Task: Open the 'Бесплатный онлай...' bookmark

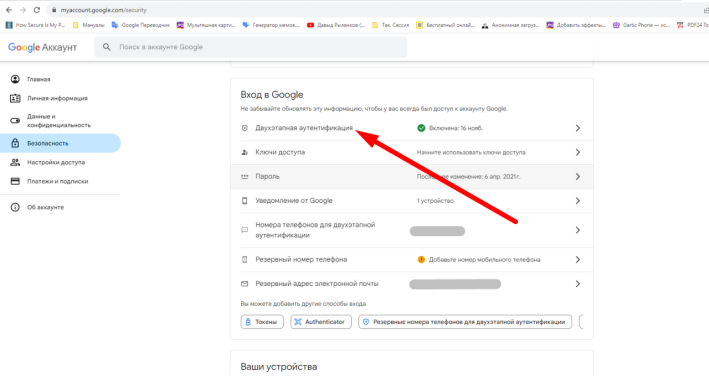Action: click(445, 25)
